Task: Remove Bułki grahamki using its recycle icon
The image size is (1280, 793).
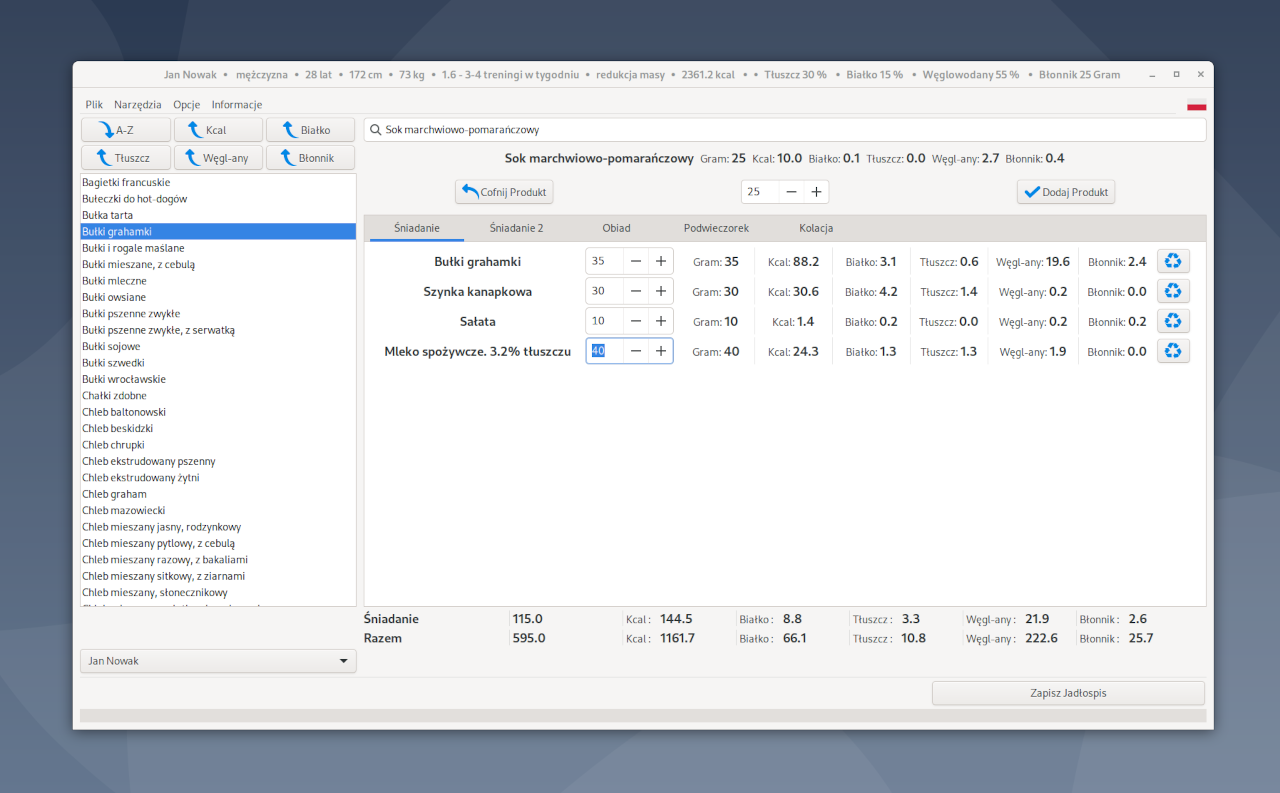Action: point(1173,261)
